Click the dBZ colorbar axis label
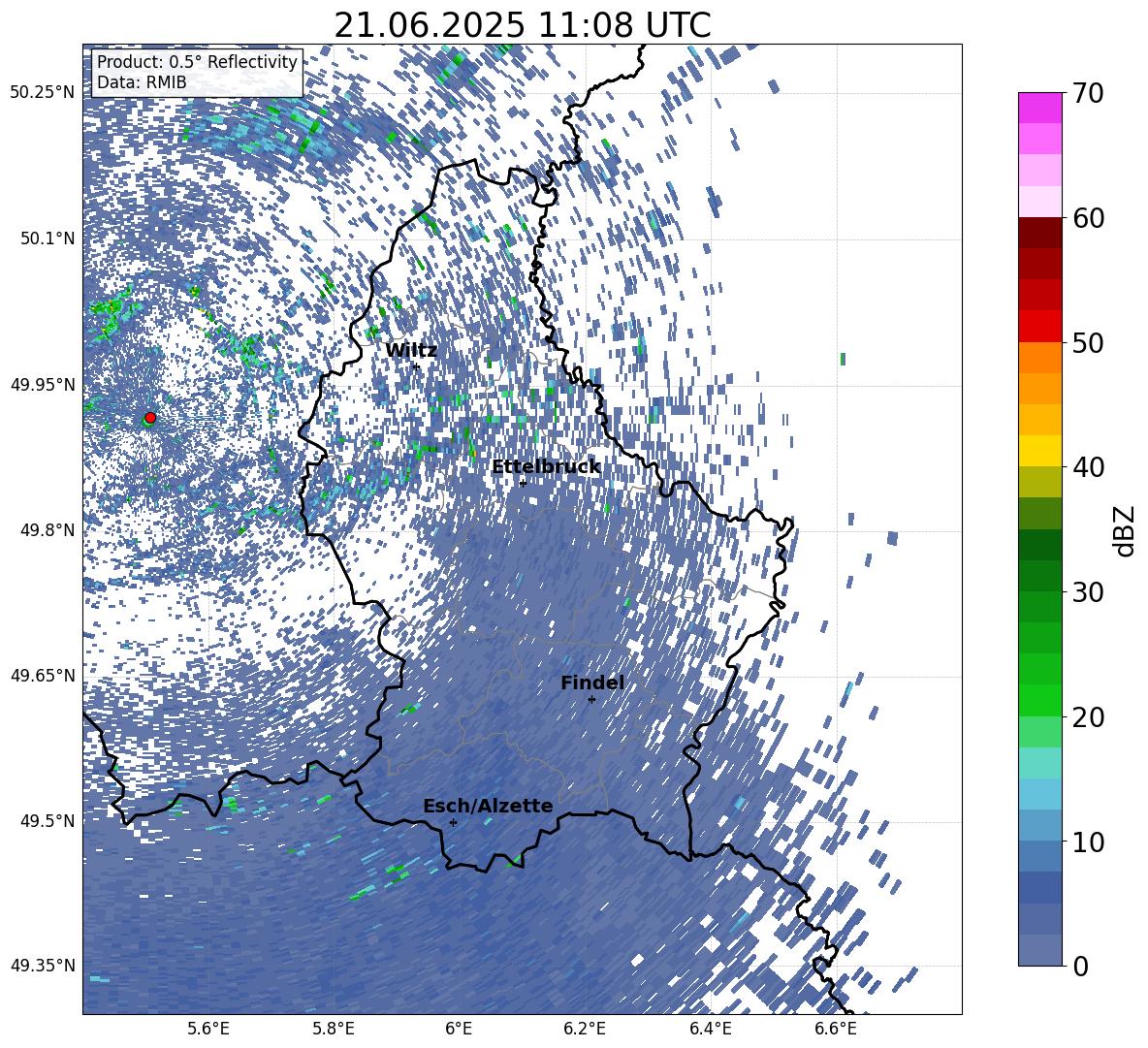1148x1048 pixels. (x=1126, y=530)
